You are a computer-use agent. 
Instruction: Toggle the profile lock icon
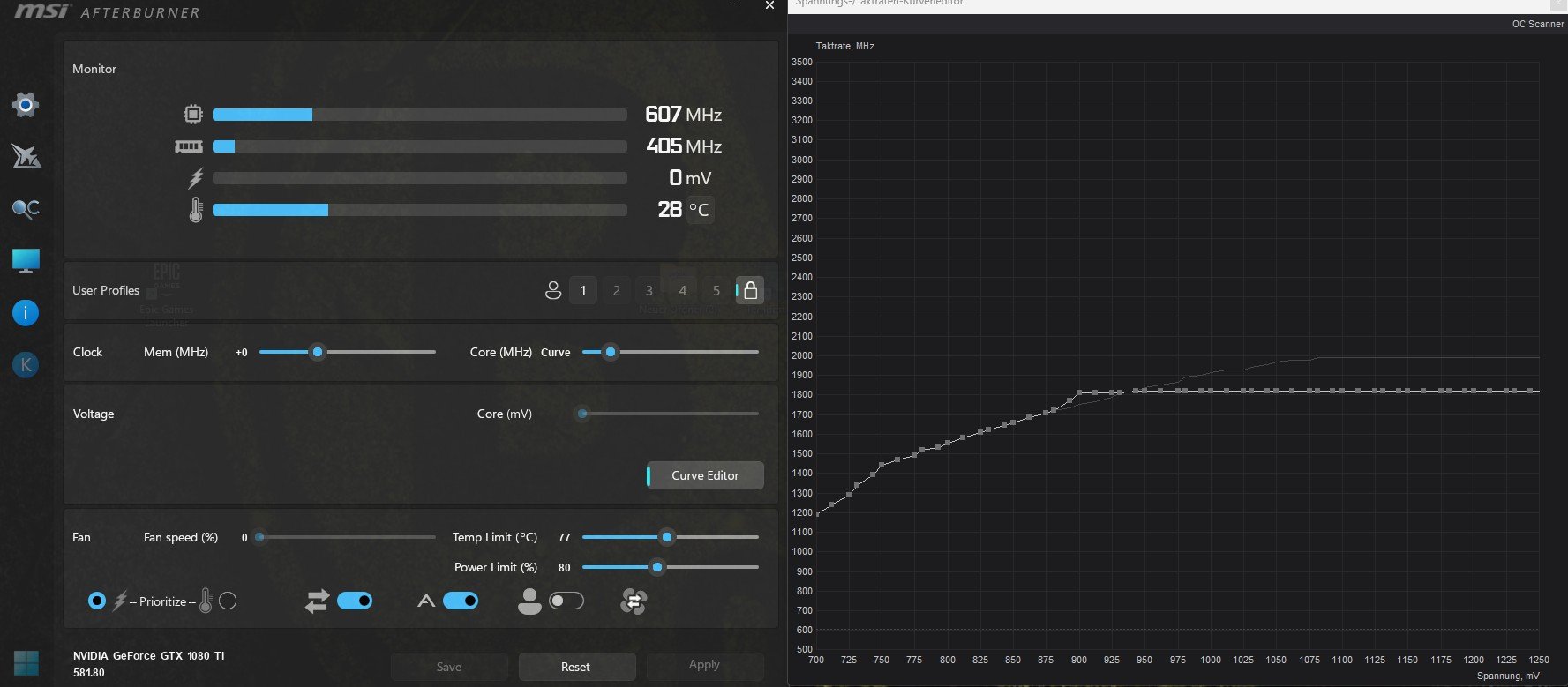coord(750,290)
